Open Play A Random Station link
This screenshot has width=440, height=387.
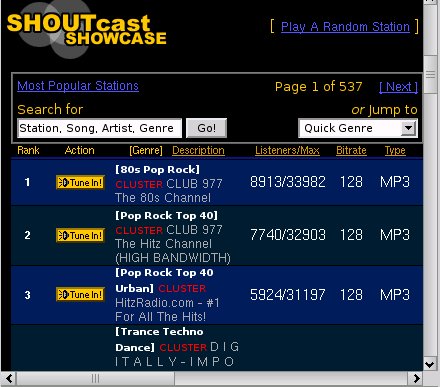[x=345, y=27]
